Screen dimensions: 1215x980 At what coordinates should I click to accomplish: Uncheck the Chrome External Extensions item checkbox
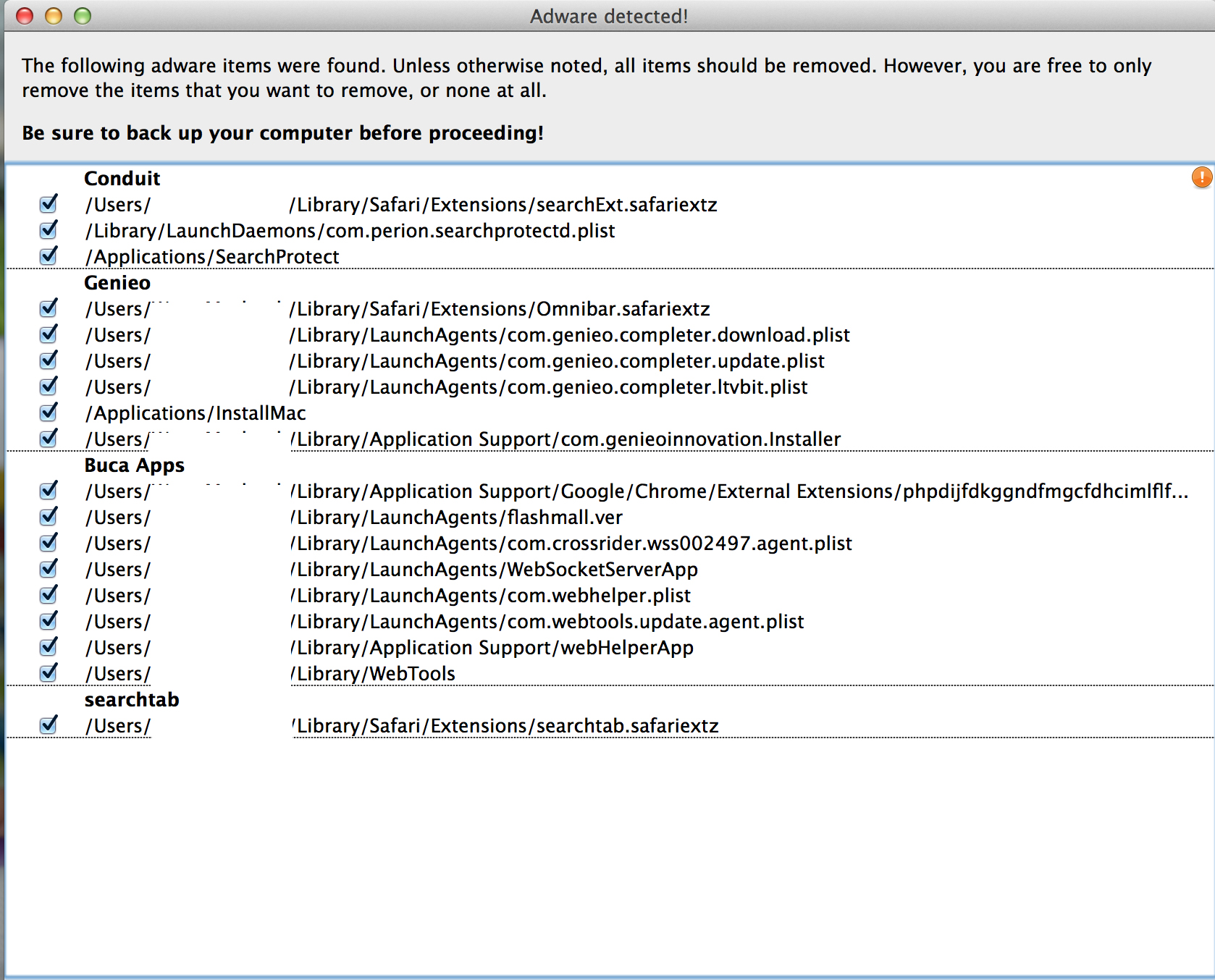pos(49,491)
